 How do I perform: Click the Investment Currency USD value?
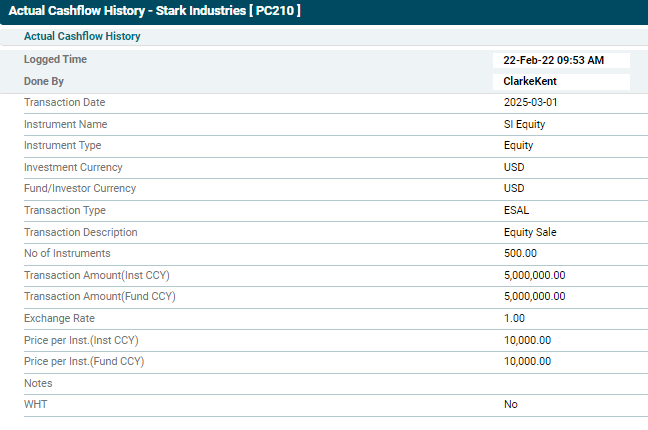click(514, 168)
